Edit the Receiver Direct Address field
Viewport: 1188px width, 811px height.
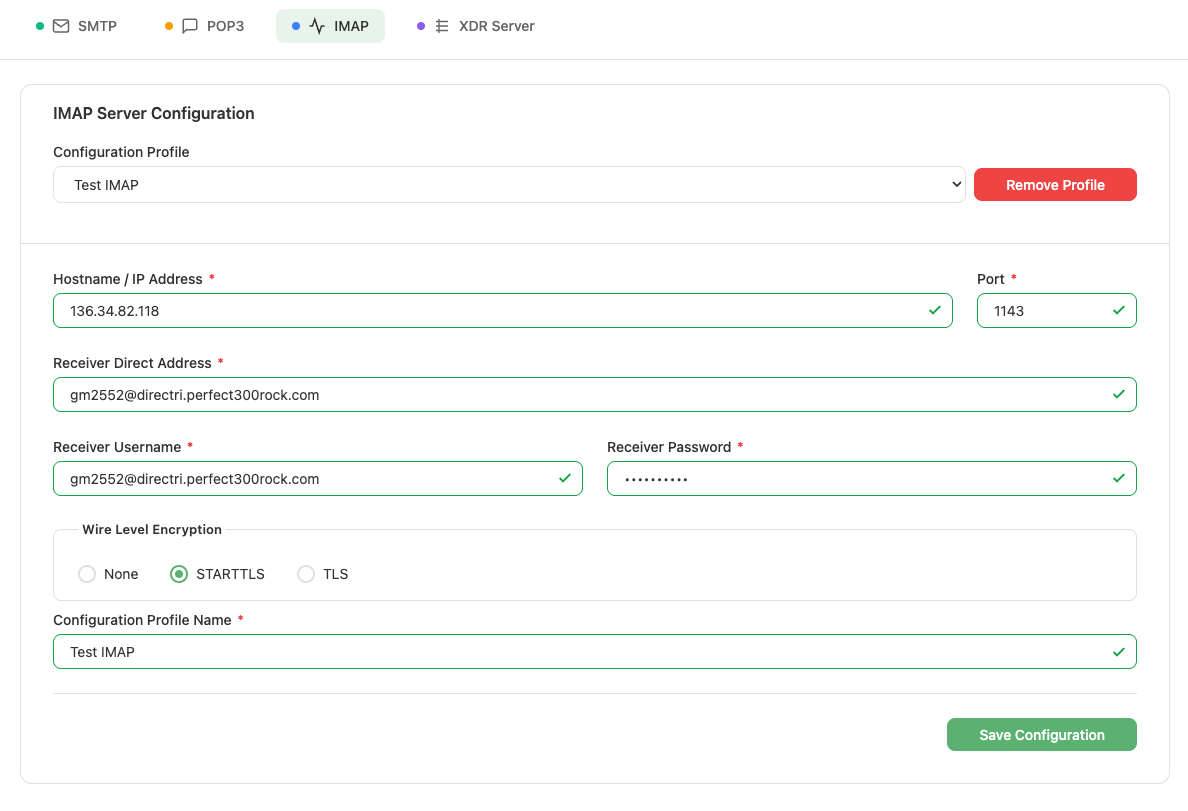point(595,395)
